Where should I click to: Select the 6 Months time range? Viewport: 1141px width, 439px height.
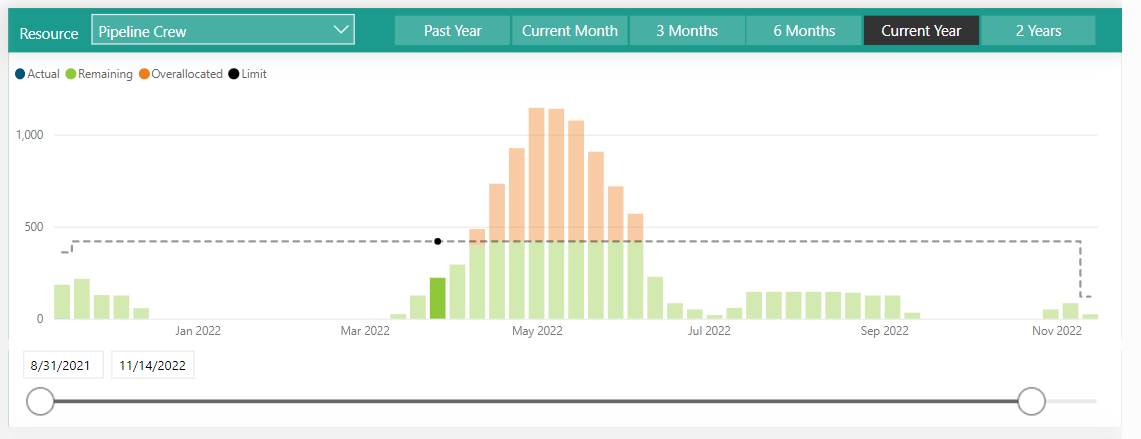804,31
